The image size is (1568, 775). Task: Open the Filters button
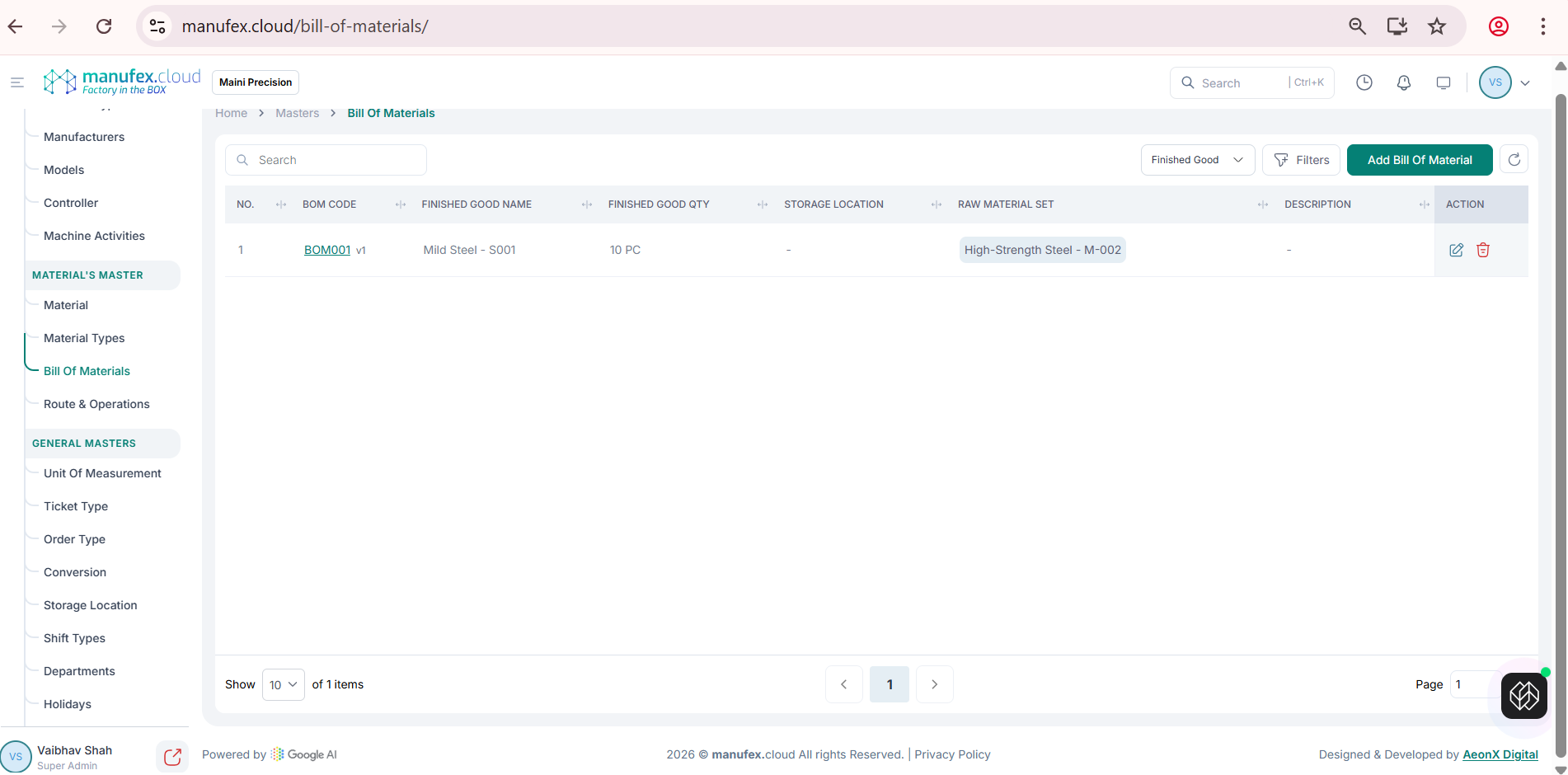coord(1301,160)
